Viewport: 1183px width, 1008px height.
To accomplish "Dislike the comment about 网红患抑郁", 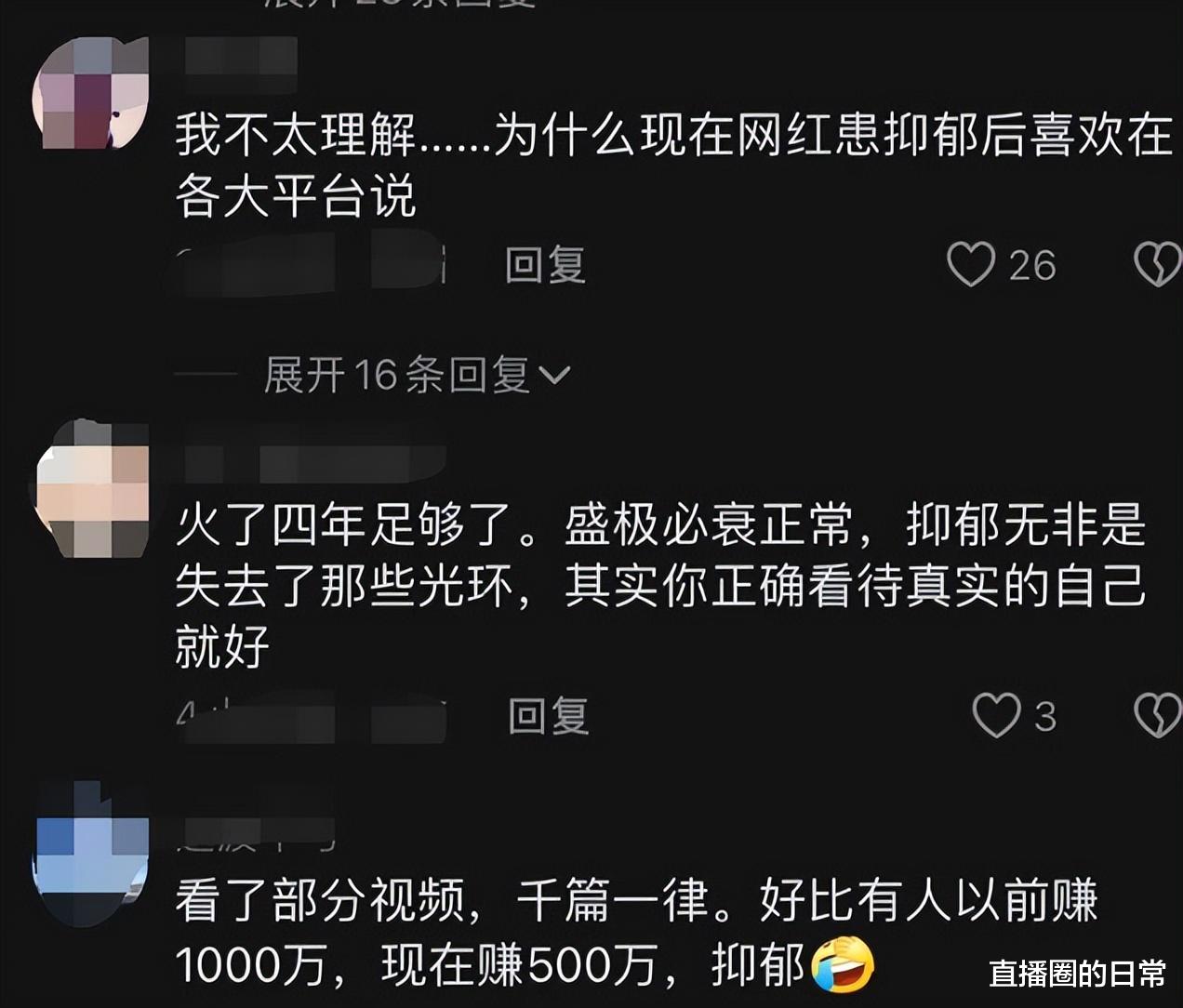I will pyautogui.click(x=1158, y=265).
